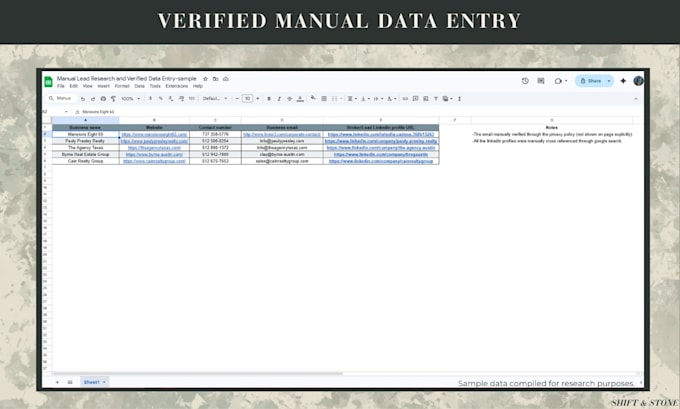Open the borders tool
680x409 pixels.
(x=324, y=99)
